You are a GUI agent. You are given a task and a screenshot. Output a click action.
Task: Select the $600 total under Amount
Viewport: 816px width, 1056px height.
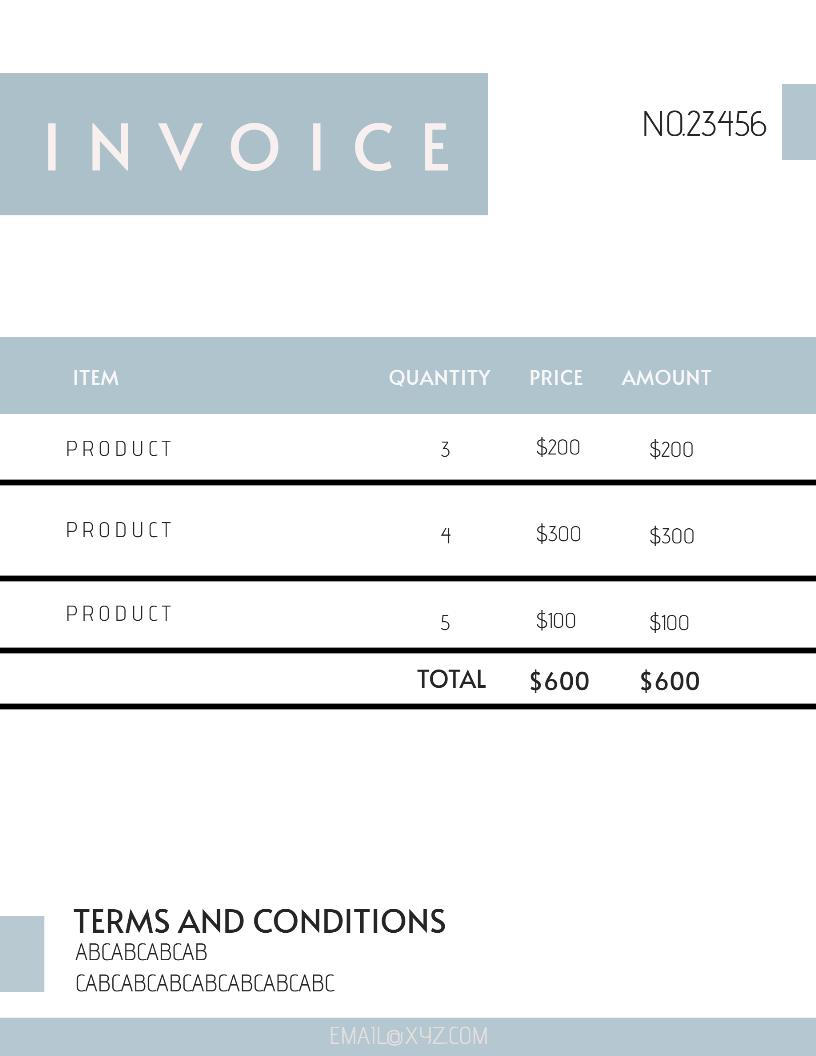[x=669, y=682]
